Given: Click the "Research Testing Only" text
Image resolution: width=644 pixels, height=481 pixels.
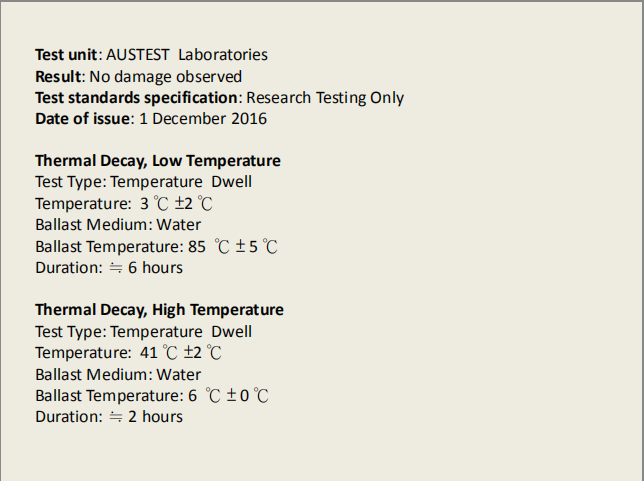Looking at the screenshot, I should (x=325, y=98).
